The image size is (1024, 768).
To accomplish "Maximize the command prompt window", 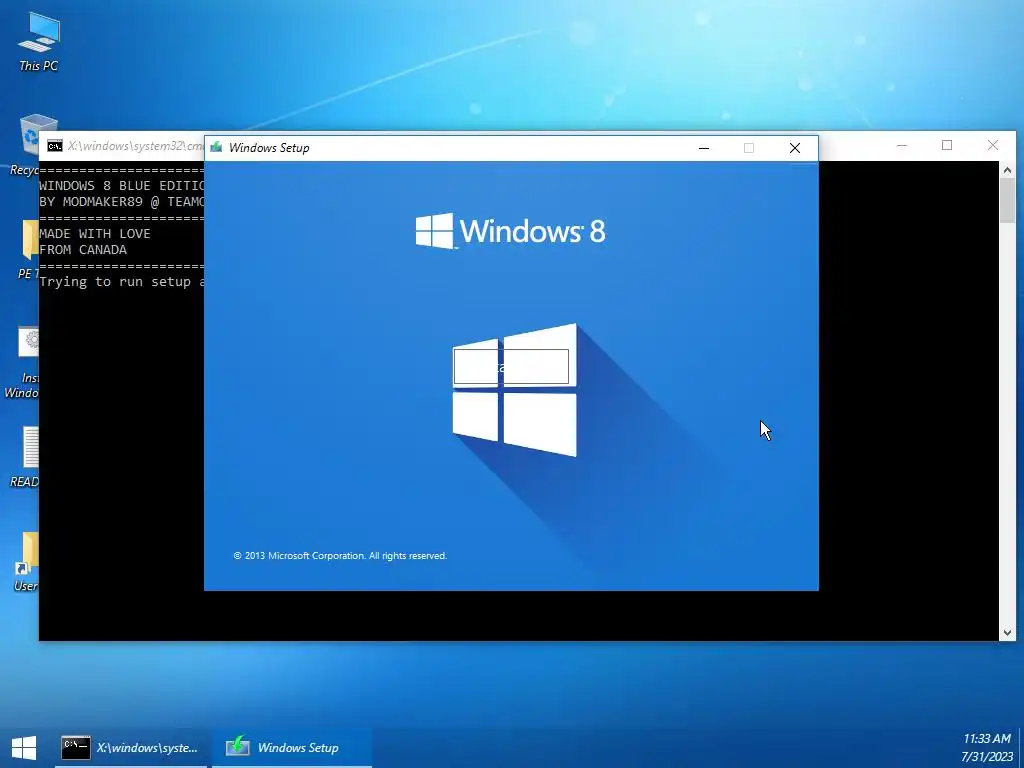I will pyautogui.click(x=947, y=145).
